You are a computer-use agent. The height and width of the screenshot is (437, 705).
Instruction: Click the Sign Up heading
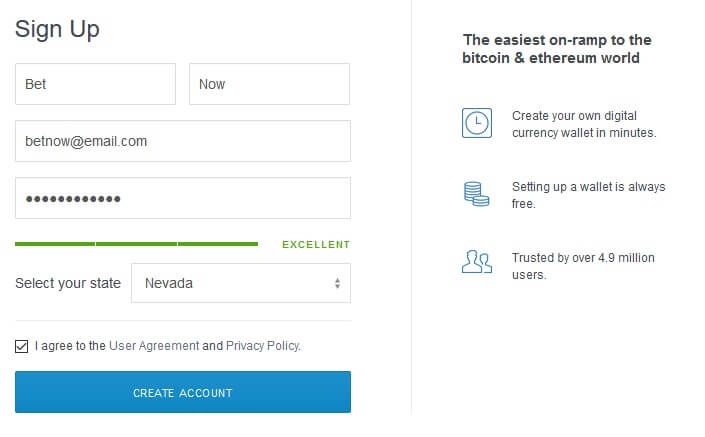click(x=57, y=30)
